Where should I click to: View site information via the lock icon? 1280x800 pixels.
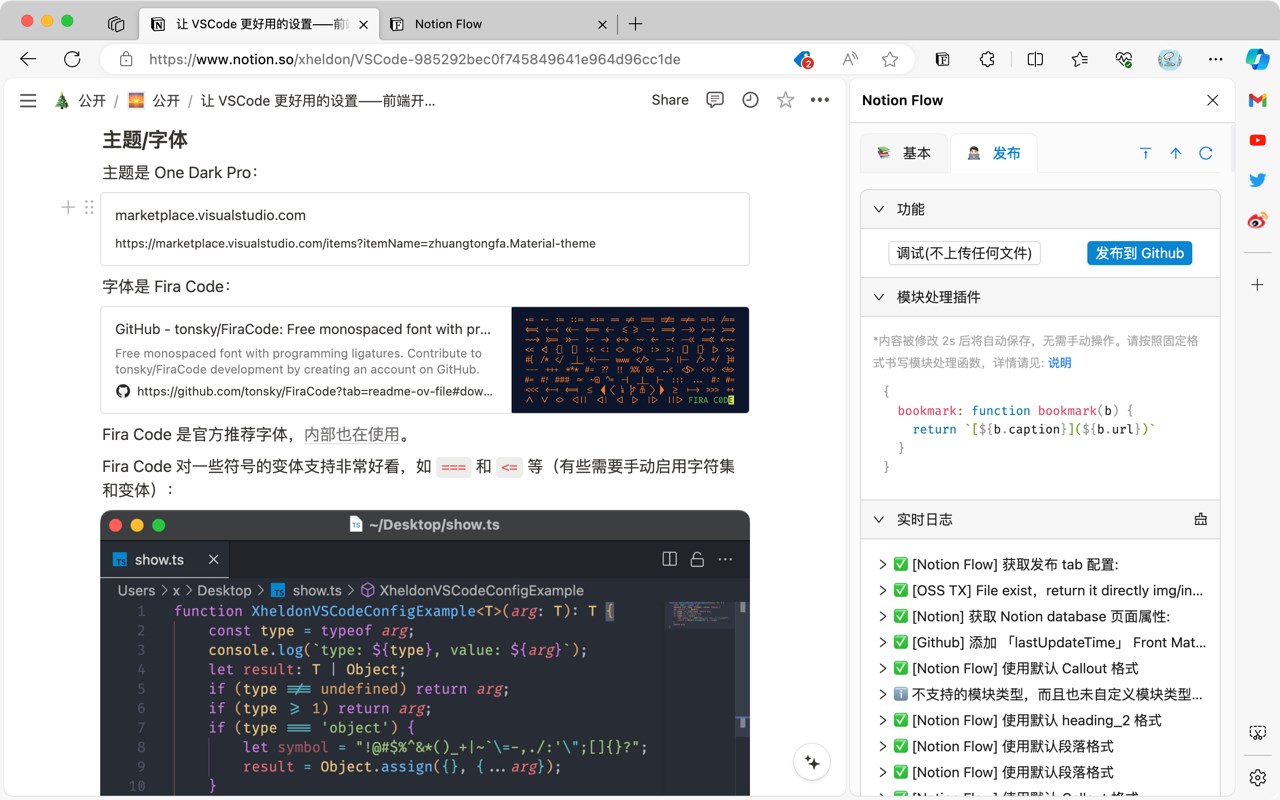click(126, 59)
